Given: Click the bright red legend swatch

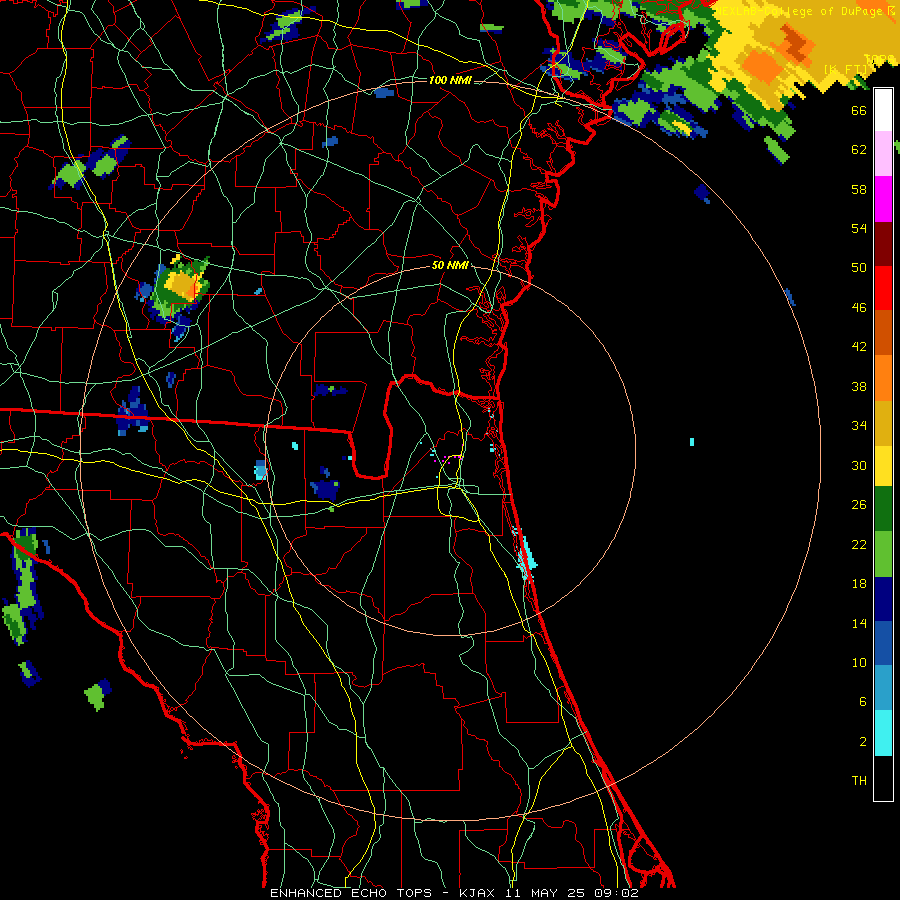Looking at the screenshot, I should click(883, 288).
